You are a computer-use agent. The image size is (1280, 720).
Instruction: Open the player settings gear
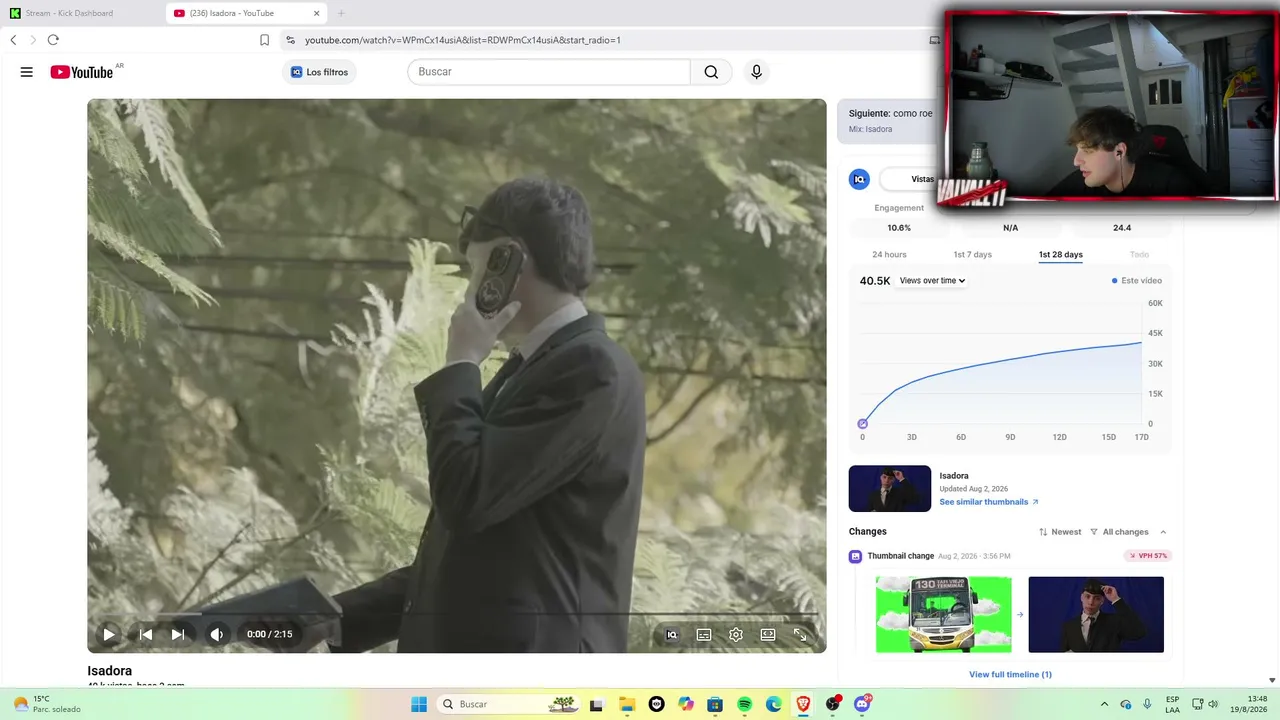pyautogui.click(x=736, y=634)
